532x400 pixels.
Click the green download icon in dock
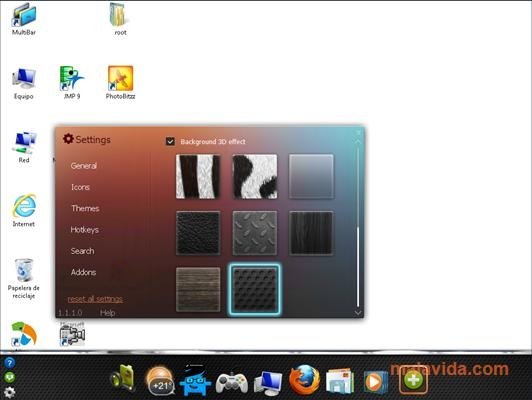pyautogui.click(x=10, y=377)
